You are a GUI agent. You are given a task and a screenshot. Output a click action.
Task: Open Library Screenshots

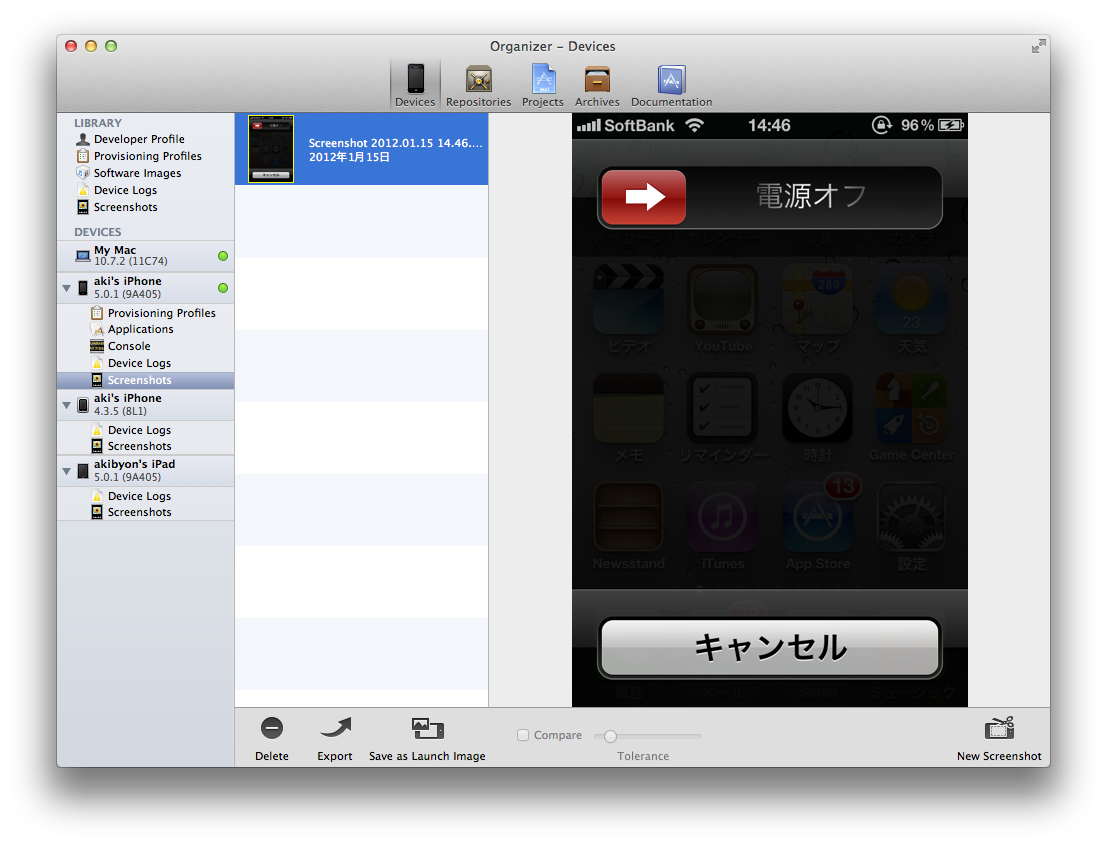point(126,207)
